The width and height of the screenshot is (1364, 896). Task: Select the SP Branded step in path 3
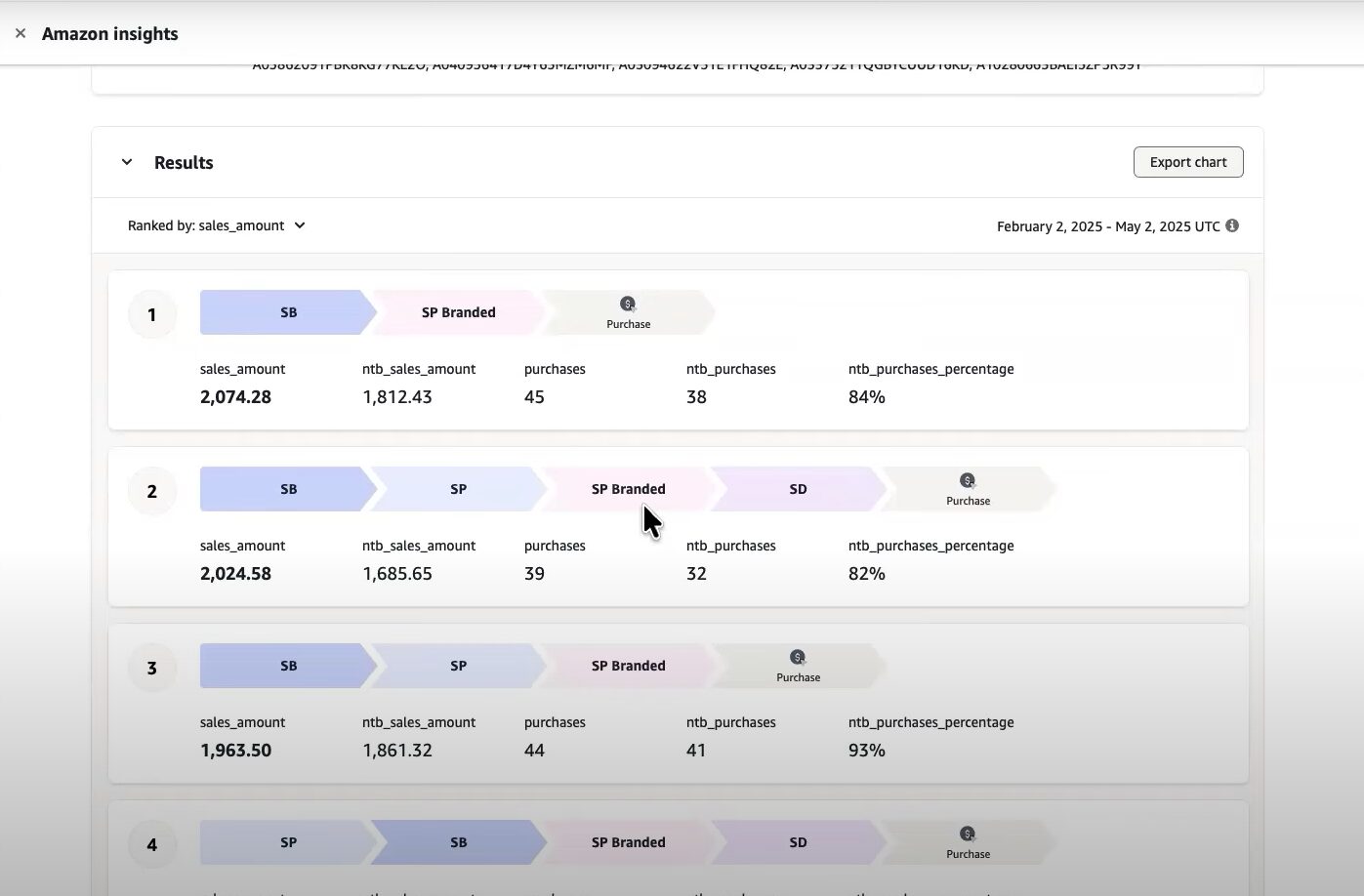[x=628, y=666]
